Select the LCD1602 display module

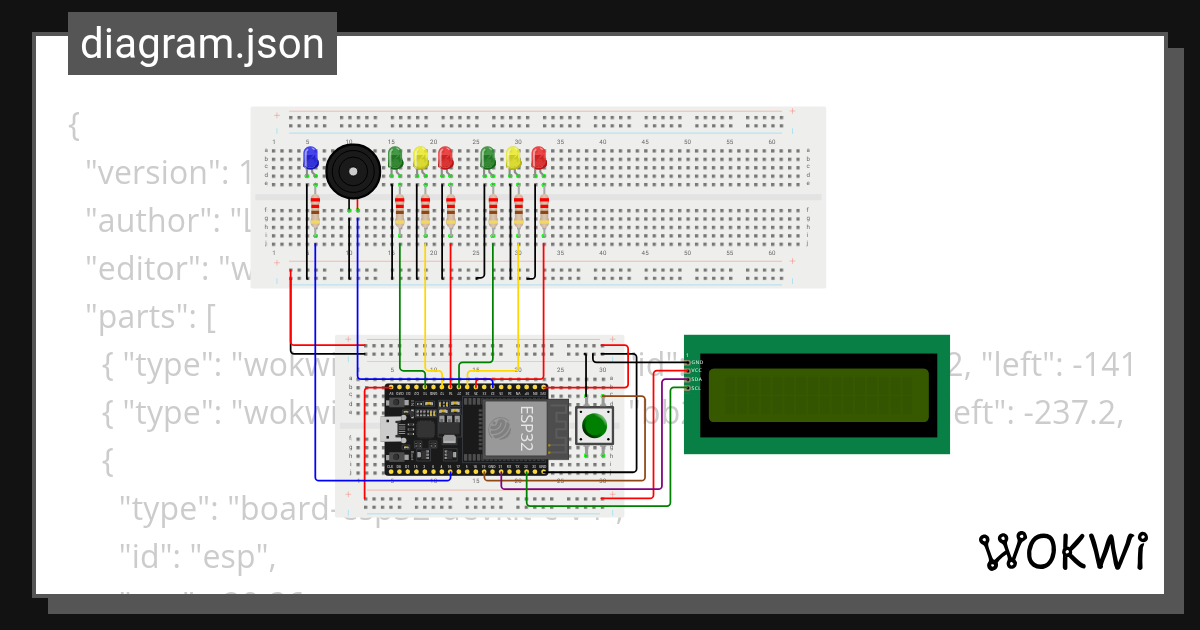pos(817,394)
